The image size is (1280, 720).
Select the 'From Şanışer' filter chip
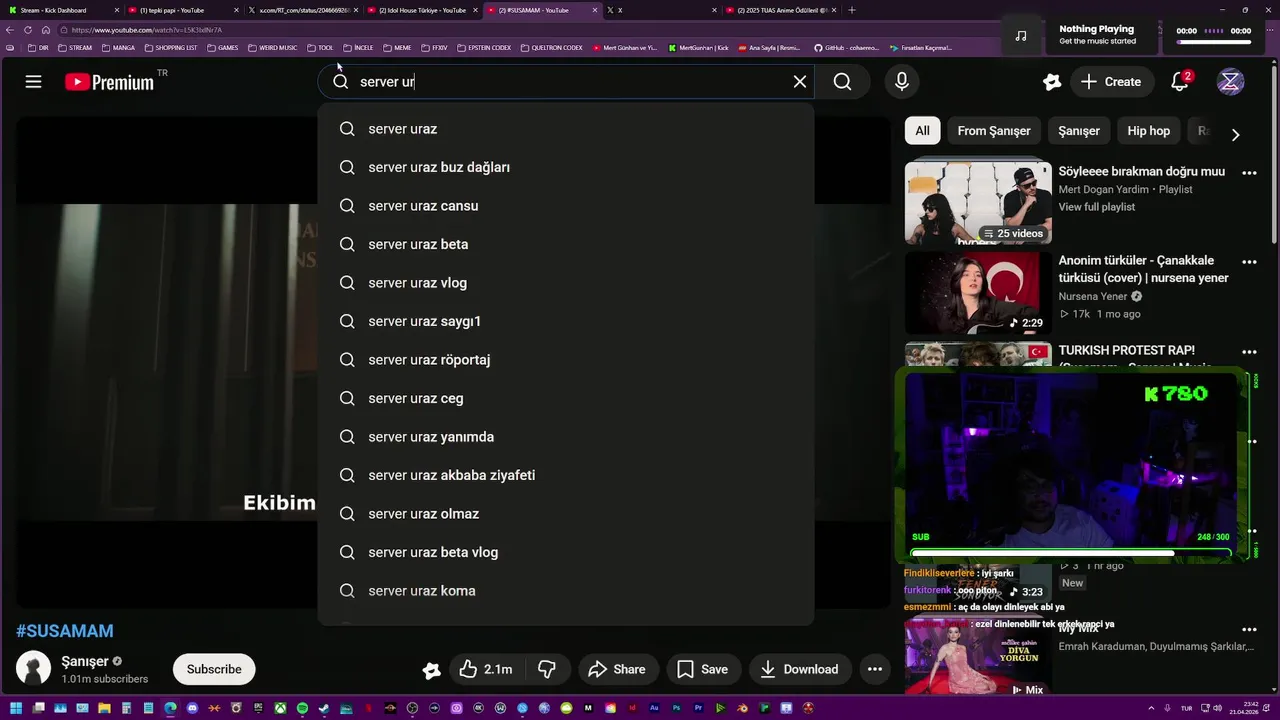(x=994, y=131)
